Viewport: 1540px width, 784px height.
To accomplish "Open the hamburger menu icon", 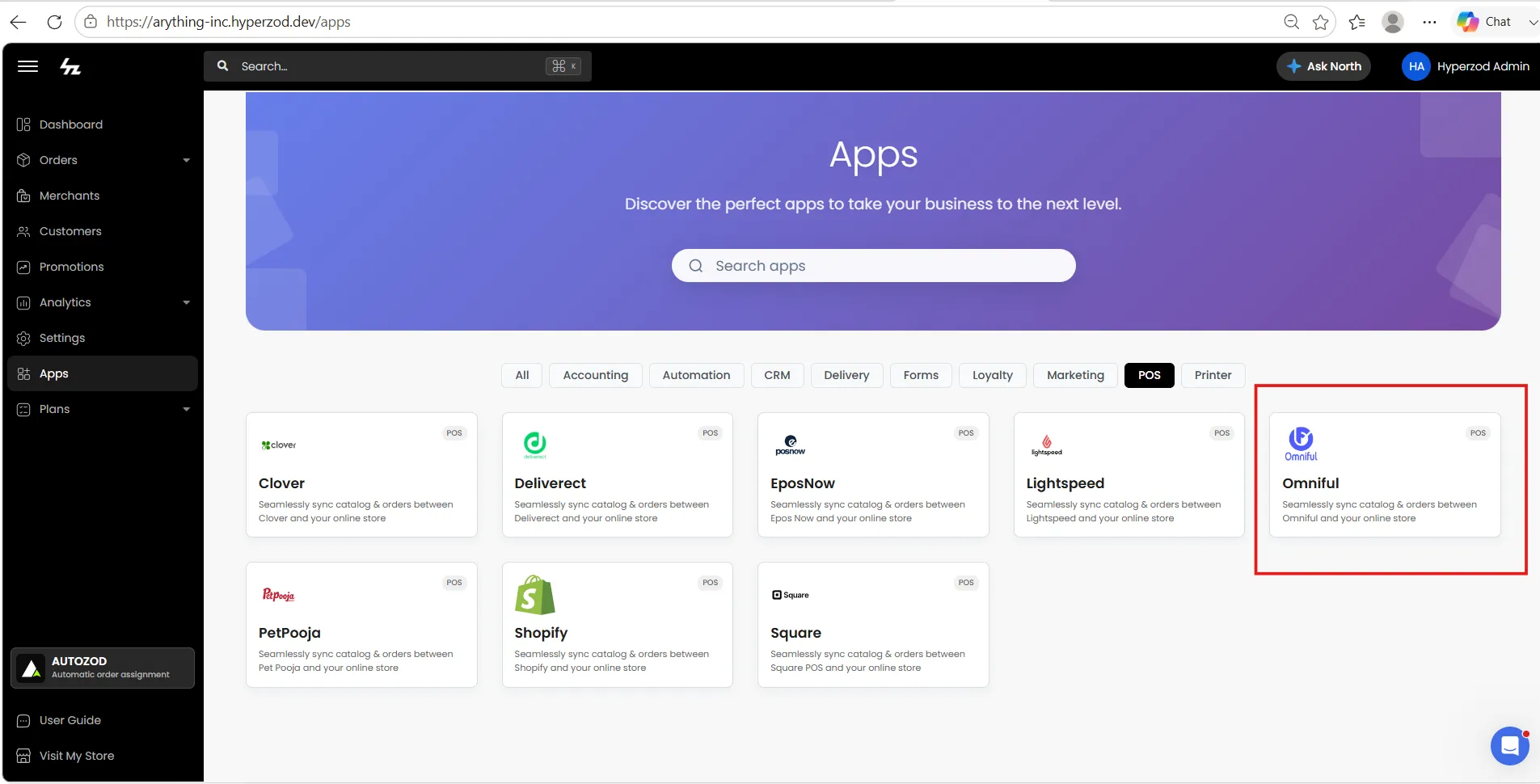I will (x=28, y=66).
